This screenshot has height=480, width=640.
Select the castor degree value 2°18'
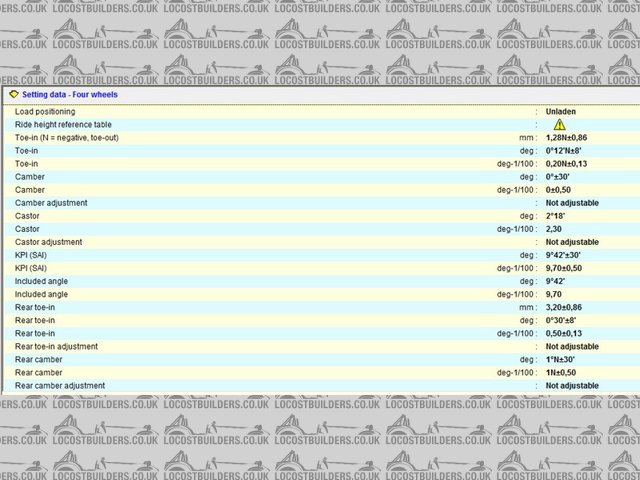point(557,216)
